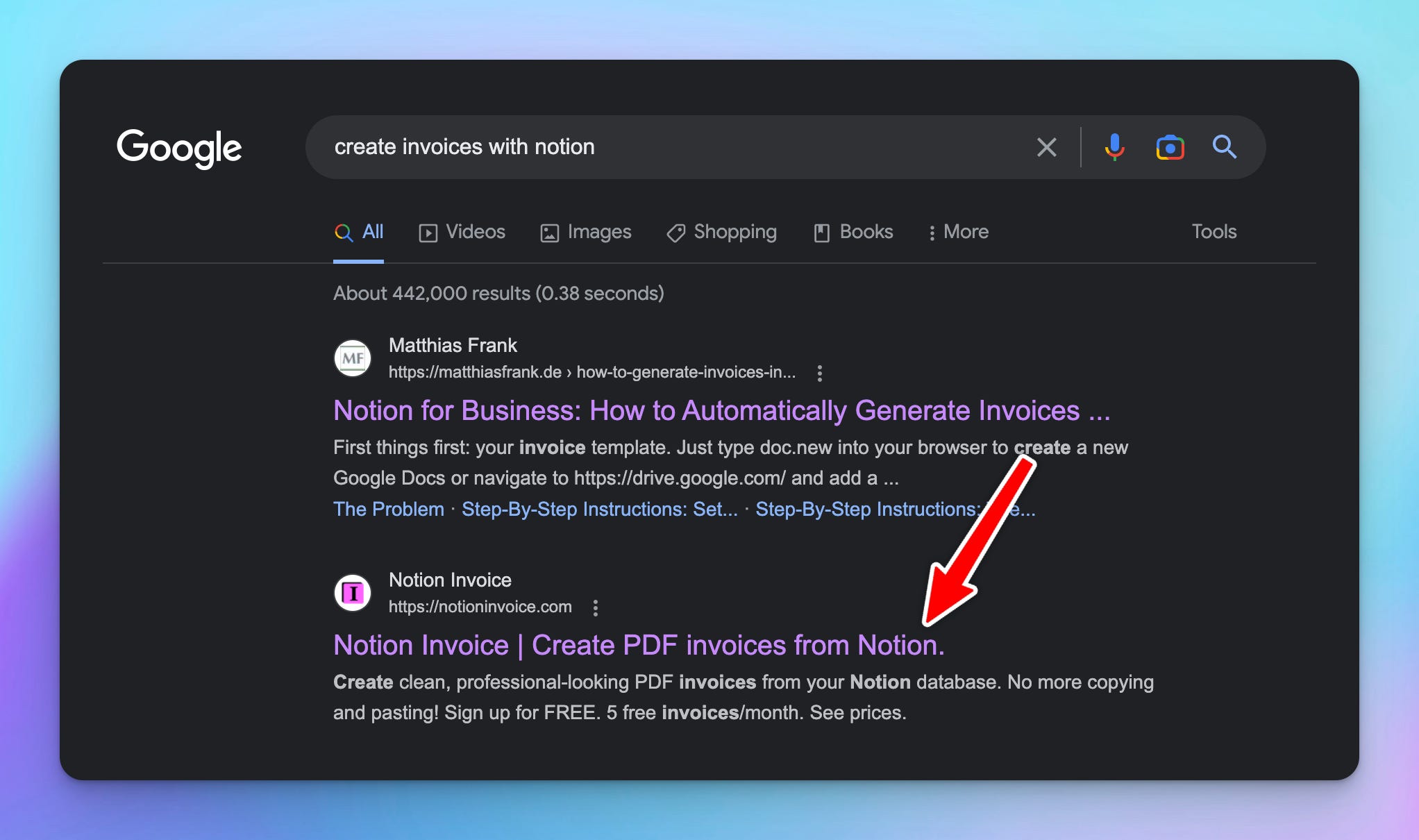1419x840 pixels.
Task: Click the Matthias Frank site name
Action: coord(453,345)
